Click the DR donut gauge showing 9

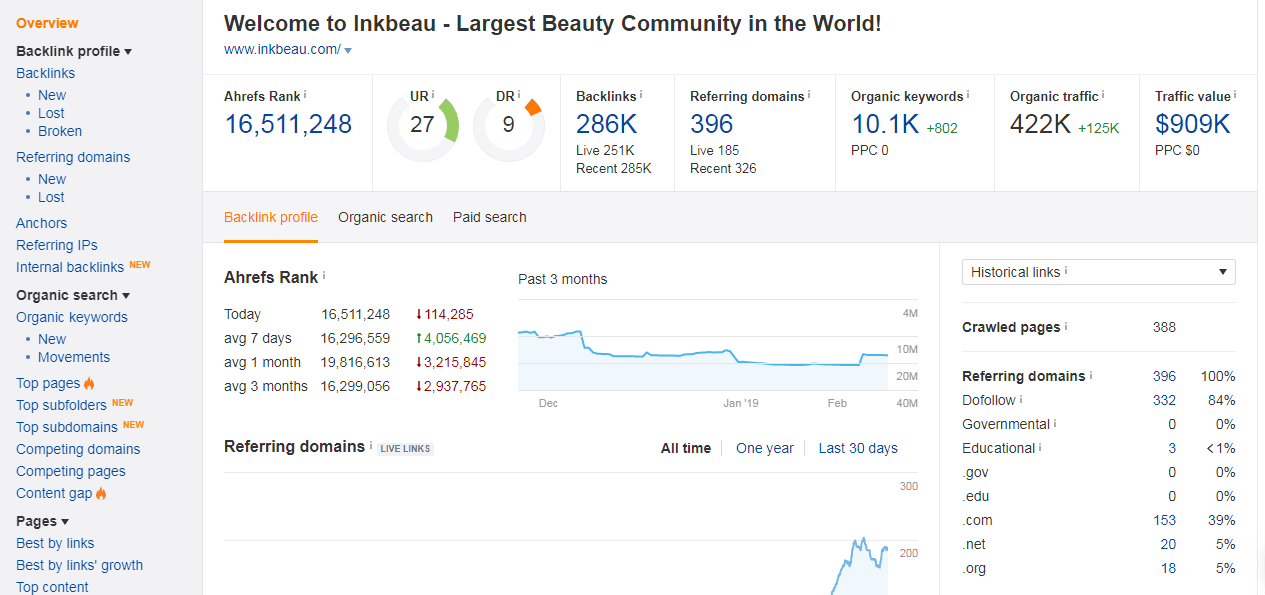(x=509, y=125)
